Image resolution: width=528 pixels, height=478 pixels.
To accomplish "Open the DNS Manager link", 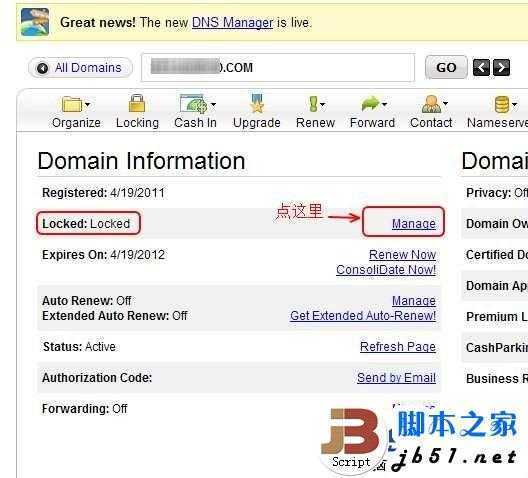I will (x=232, y=23).
